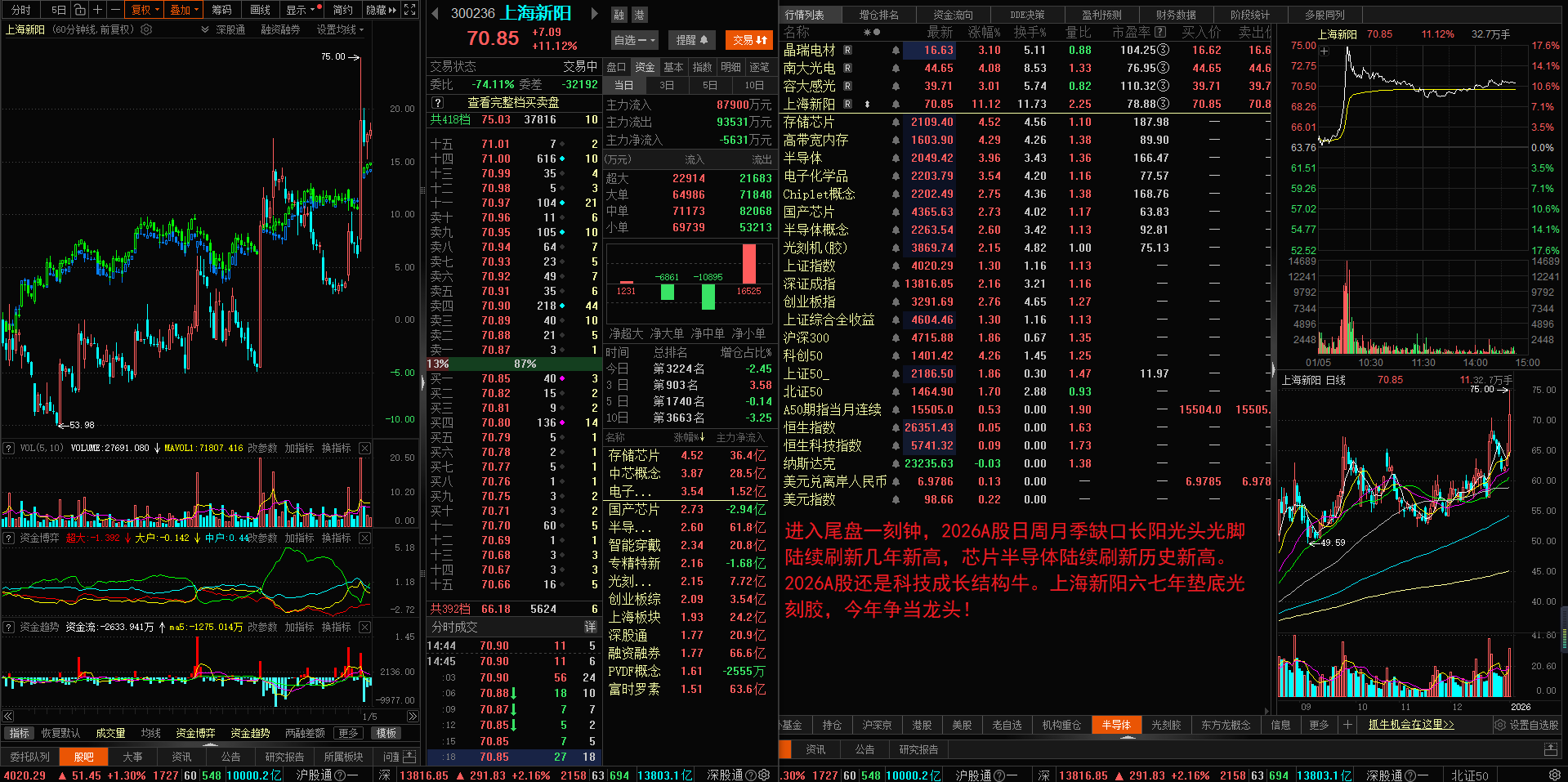Click 改参数 on VOL indicator

[x=262, y=448]
